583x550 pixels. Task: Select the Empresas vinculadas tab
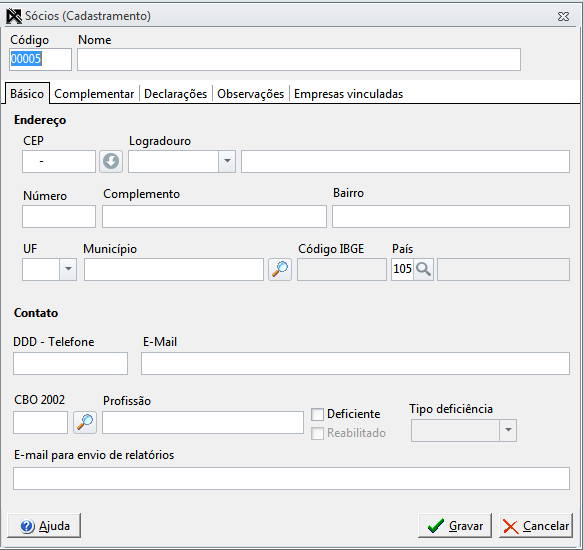click(348, 94)
